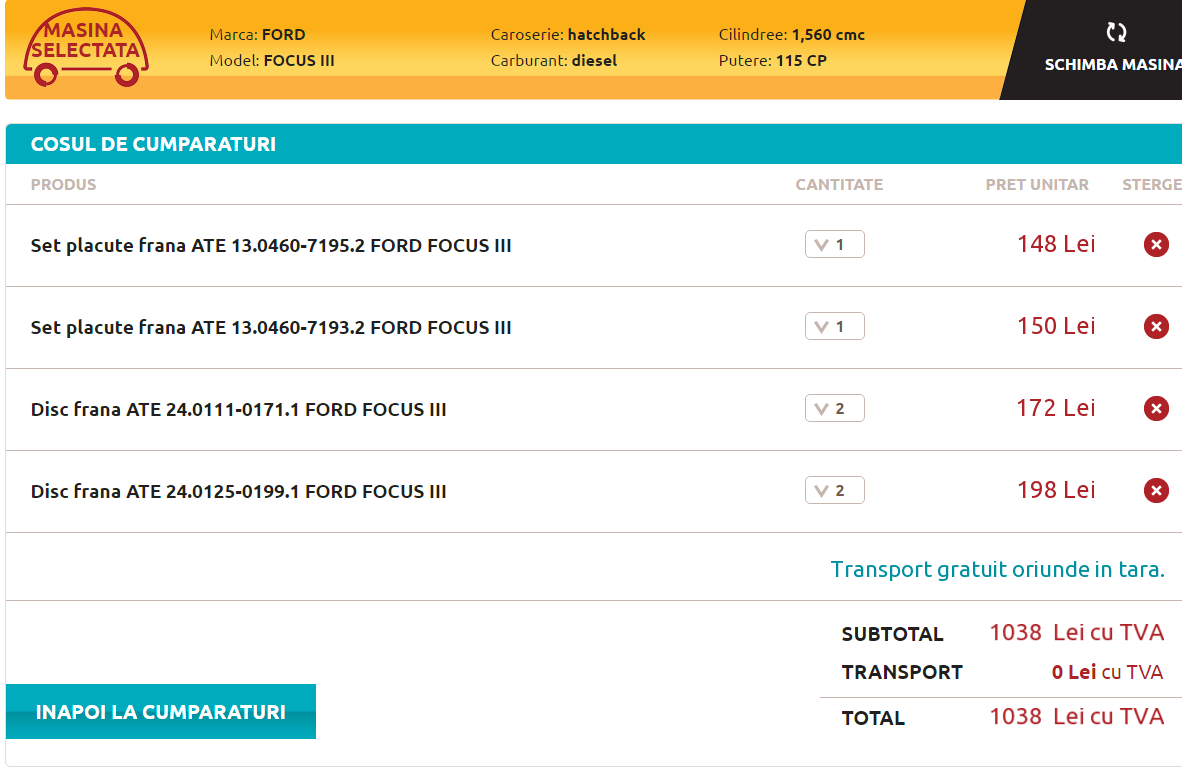
Task: Click the Masina Selectata car logo
Action: (x=86, y=49)
